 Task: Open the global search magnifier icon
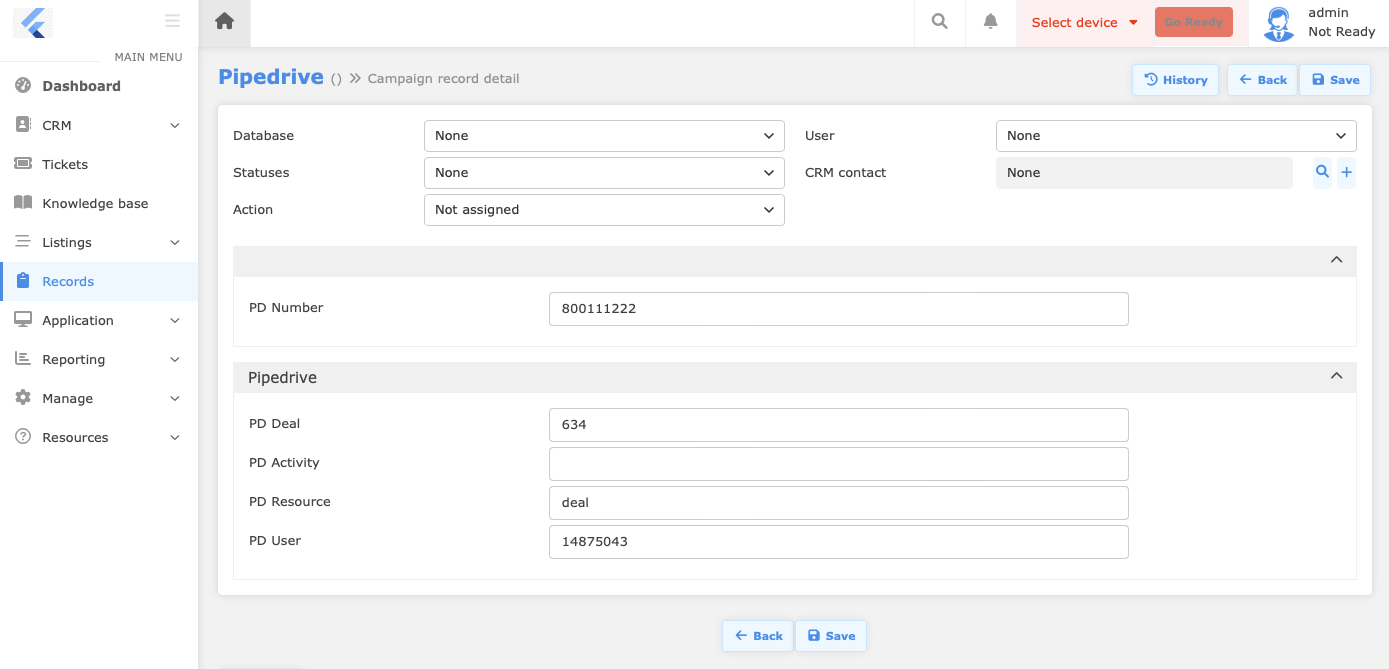point(938,22)
